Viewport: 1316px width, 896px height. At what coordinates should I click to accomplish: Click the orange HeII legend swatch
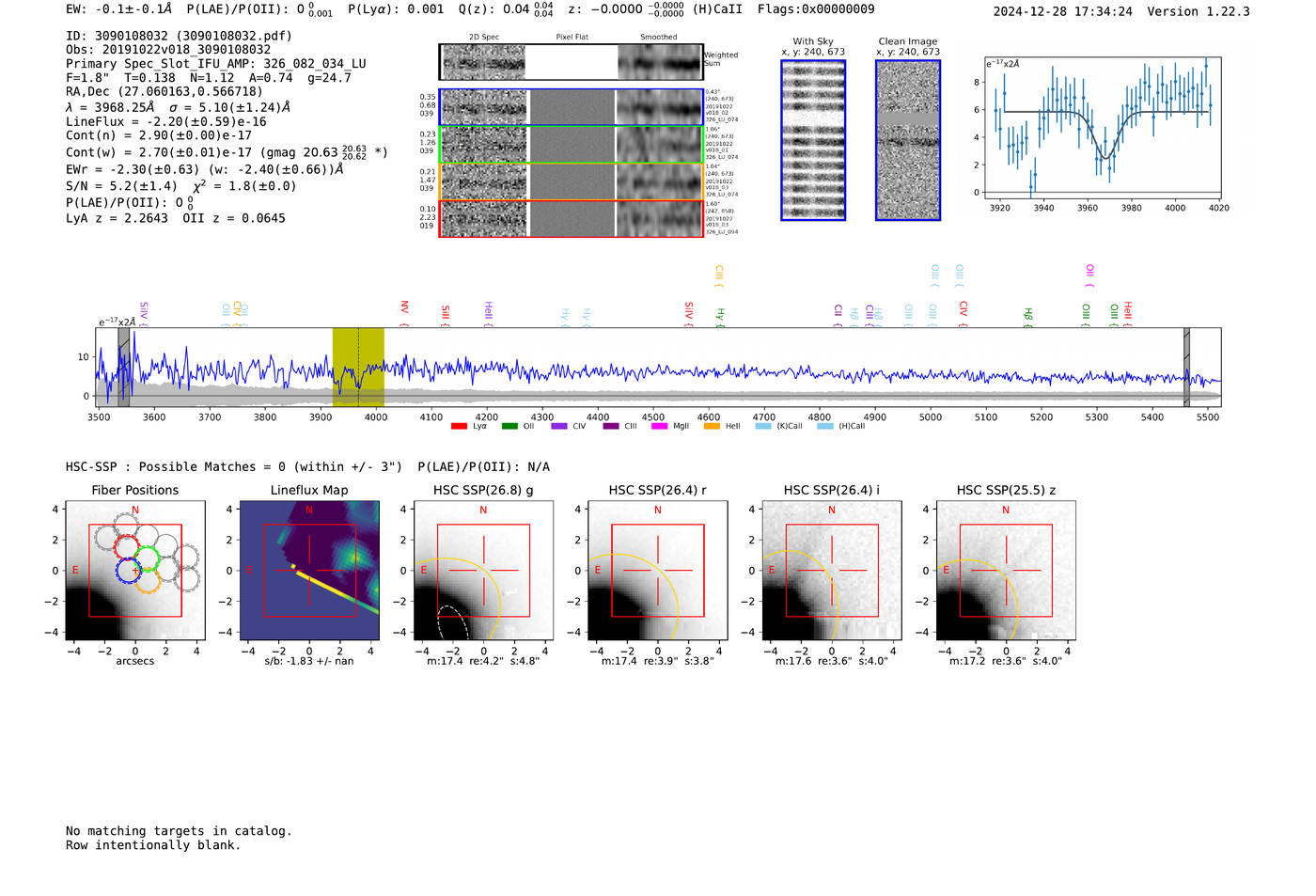pos(712,427)
